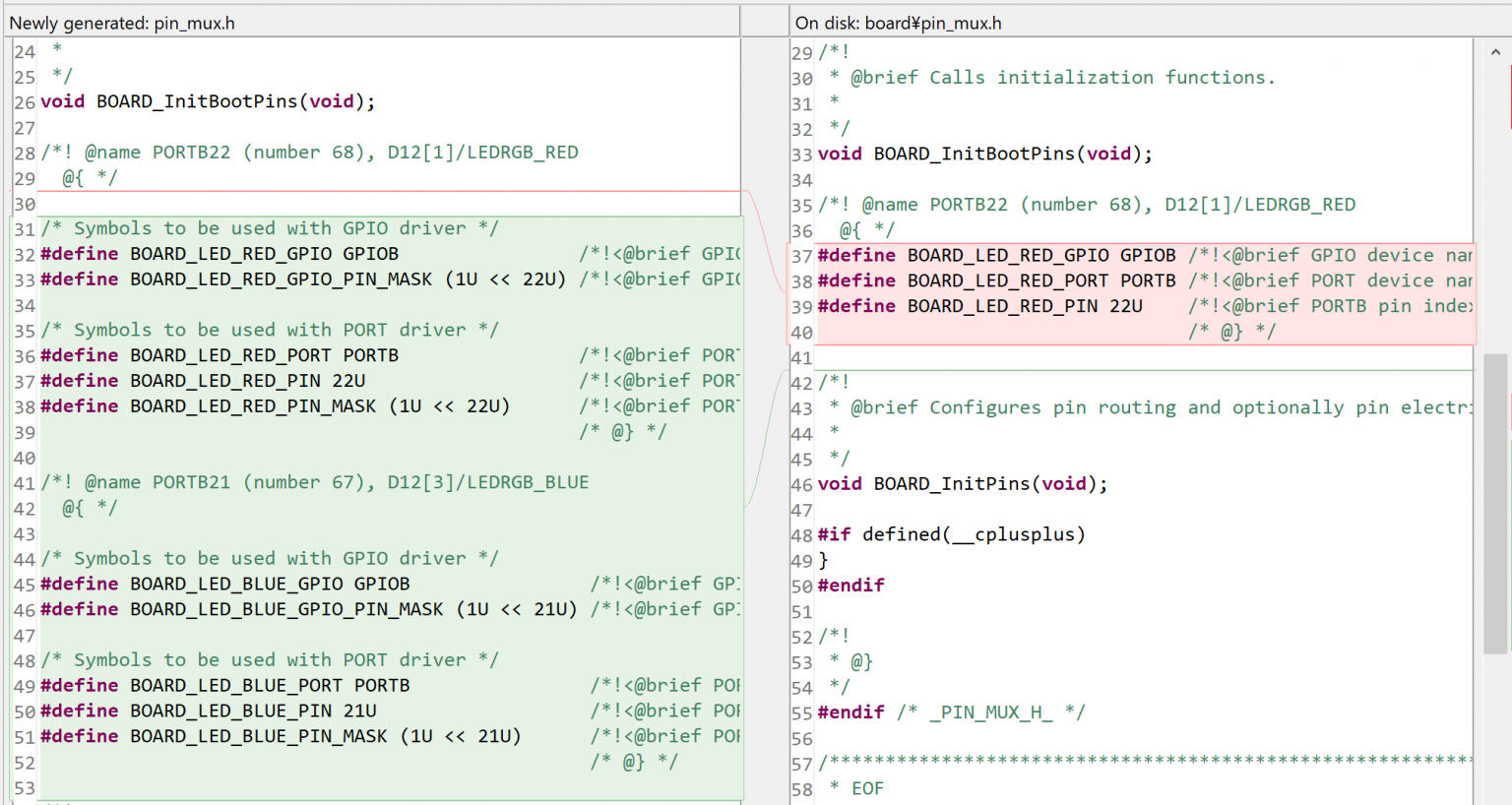Click line number 37 in right pane
The width and height of the screenshot is (1512, 805).
click(802, 256)
